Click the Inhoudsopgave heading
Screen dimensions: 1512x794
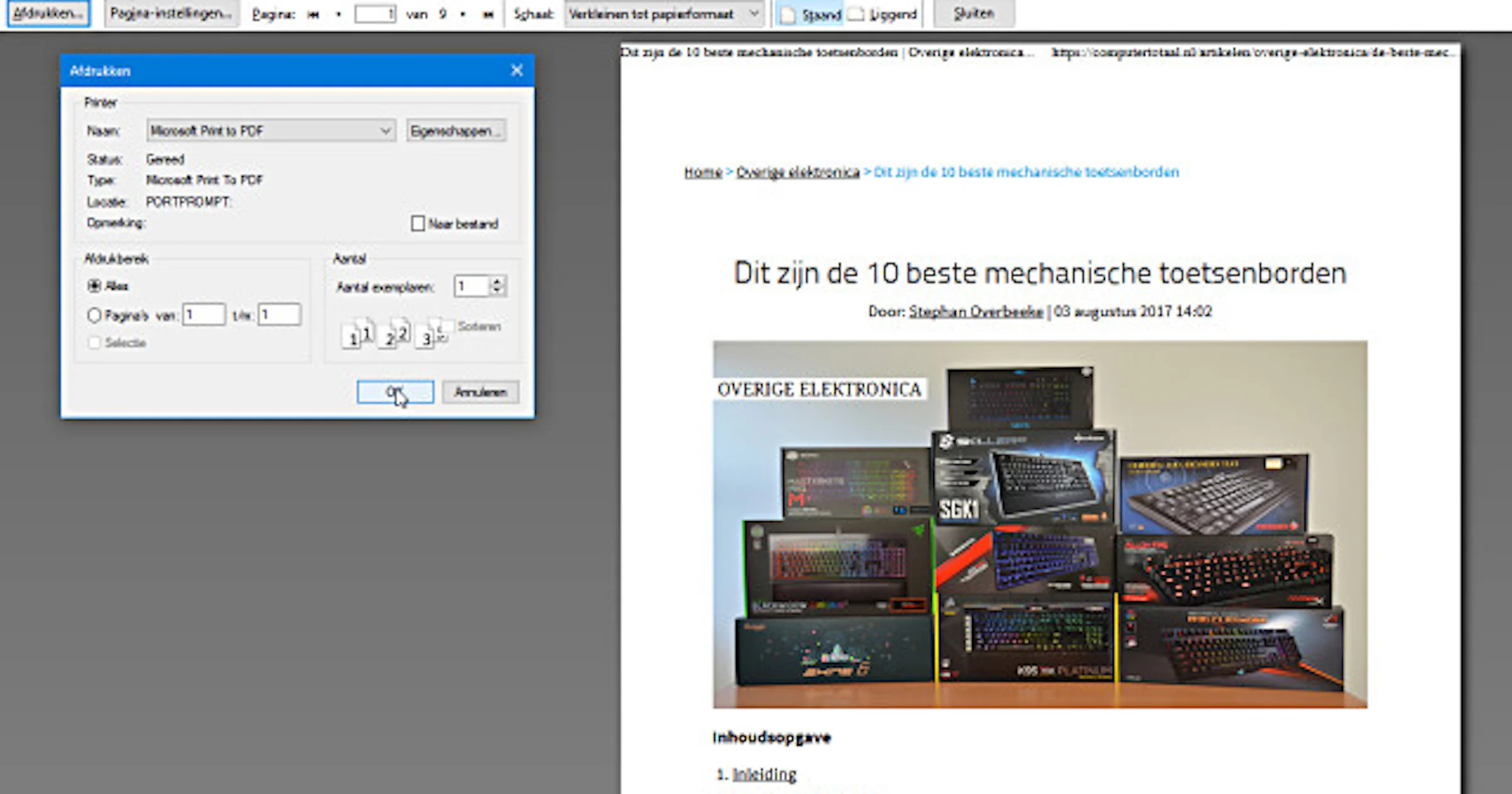(772, 737)
